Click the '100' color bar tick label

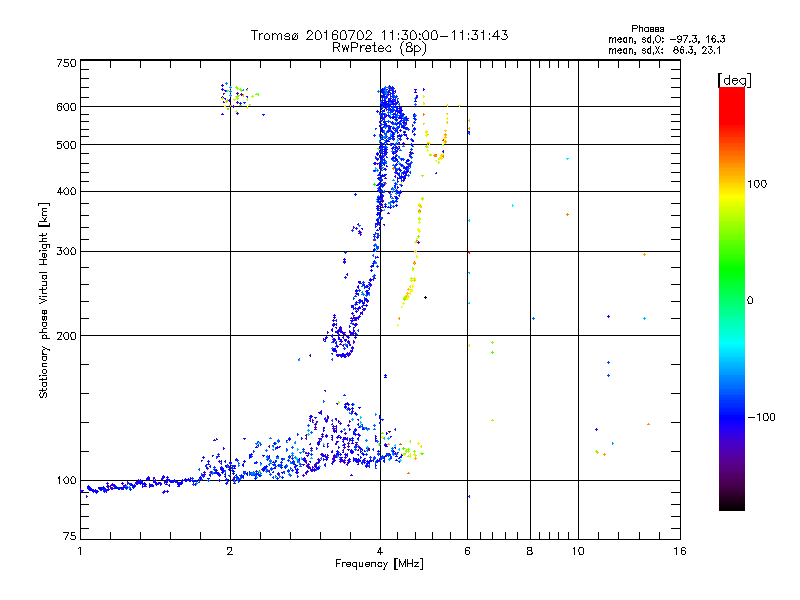pyautogui.click(x=757, y=184)
